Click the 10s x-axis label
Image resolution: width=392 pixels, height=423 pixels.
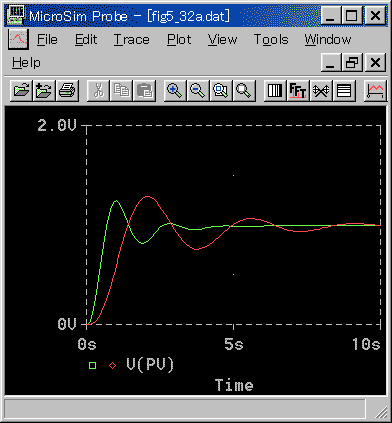tap(366, 344)
